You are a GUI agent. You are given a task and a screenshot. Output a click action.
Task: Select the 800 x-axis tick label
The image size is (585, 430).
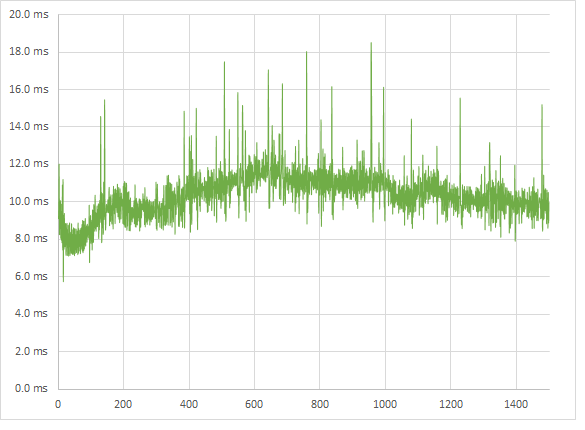320,404
